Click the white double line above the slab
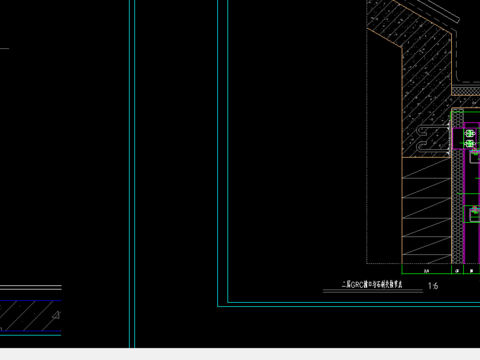 coord(31,287)
